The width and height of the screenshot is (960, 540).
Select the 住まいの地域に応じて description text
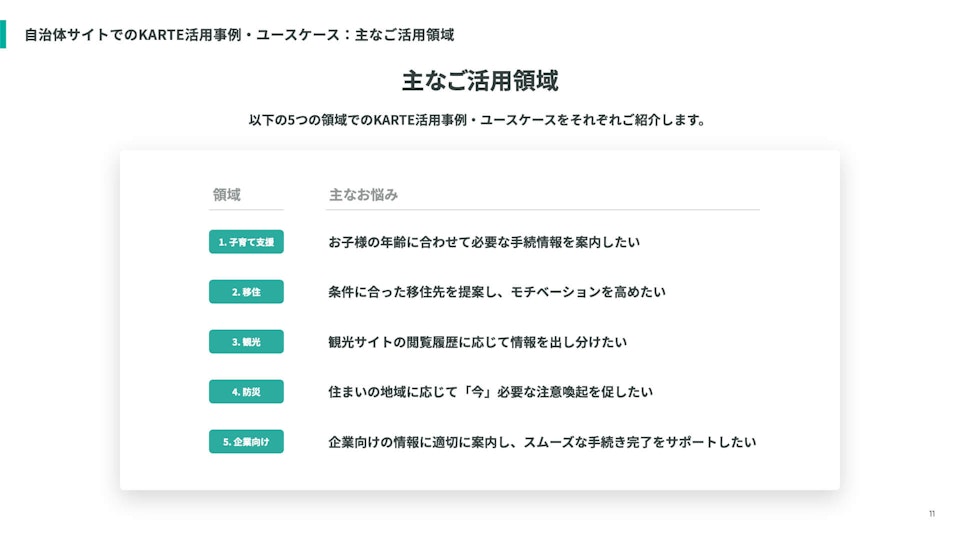(490, 392)
